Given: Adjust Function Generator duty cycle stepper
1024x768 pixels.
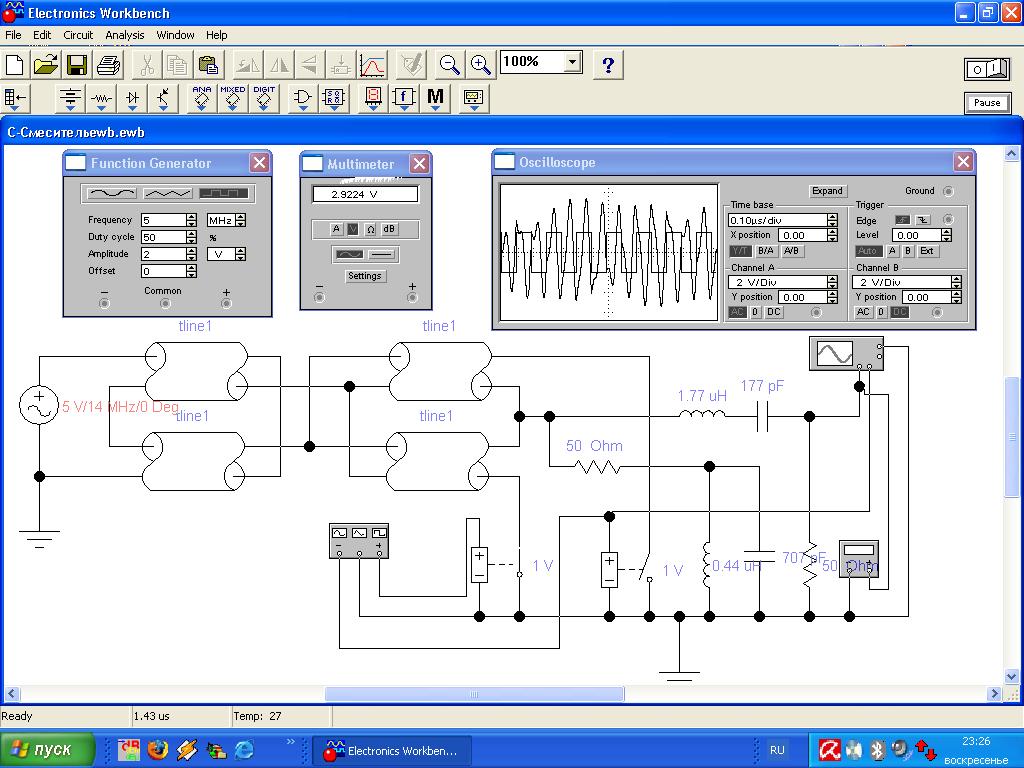Looking at the screenshot, I should [191, 237].
